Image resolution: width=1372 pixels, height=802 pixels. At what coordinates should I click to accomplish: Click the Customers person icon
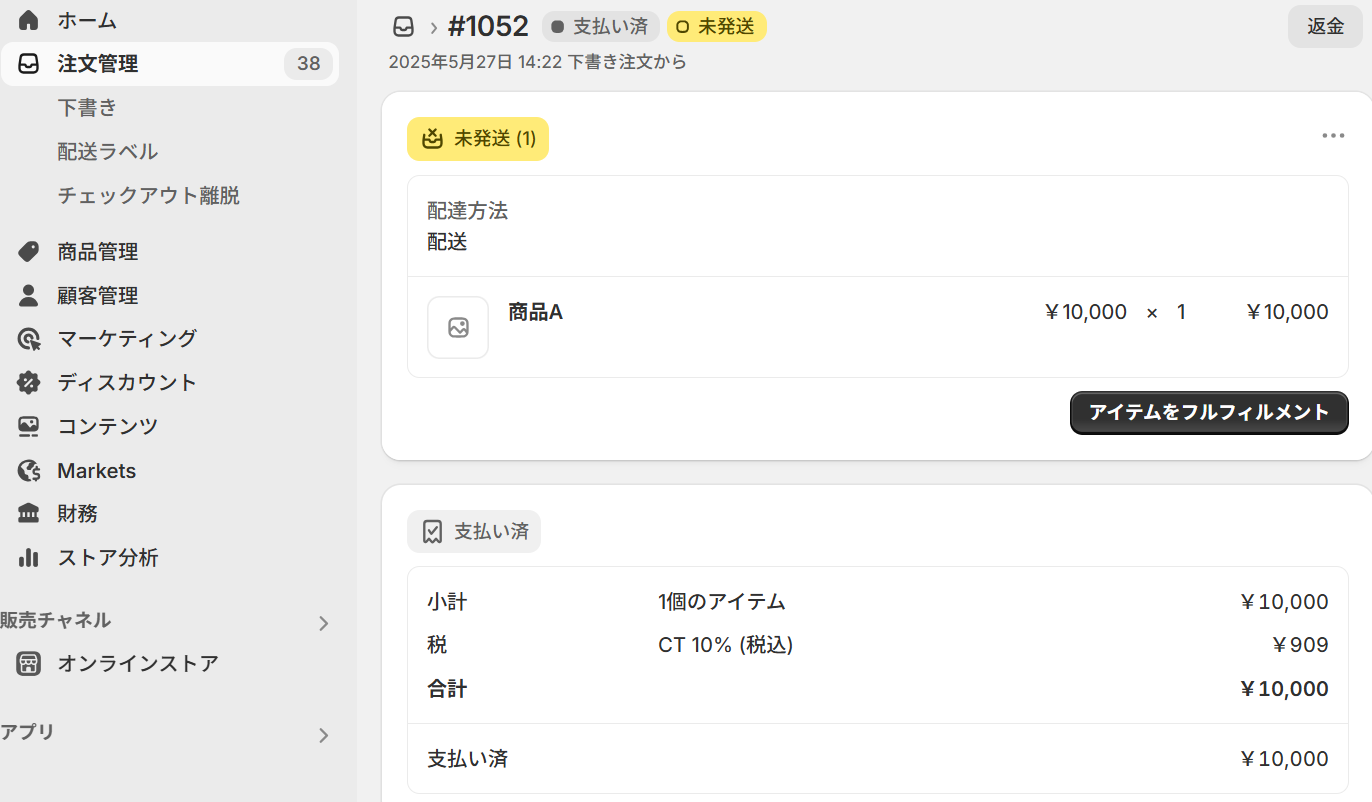[29, 296]
